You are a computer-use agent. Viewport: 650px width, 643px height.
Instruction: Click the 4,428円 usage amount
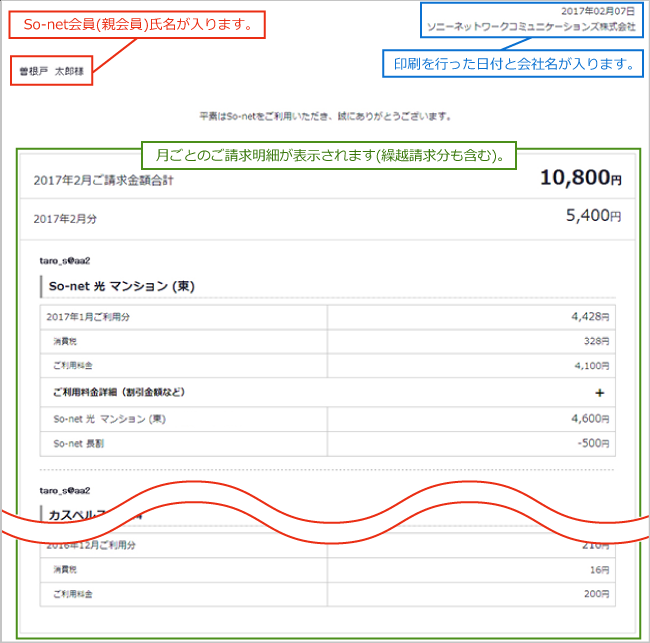[590, 316]
